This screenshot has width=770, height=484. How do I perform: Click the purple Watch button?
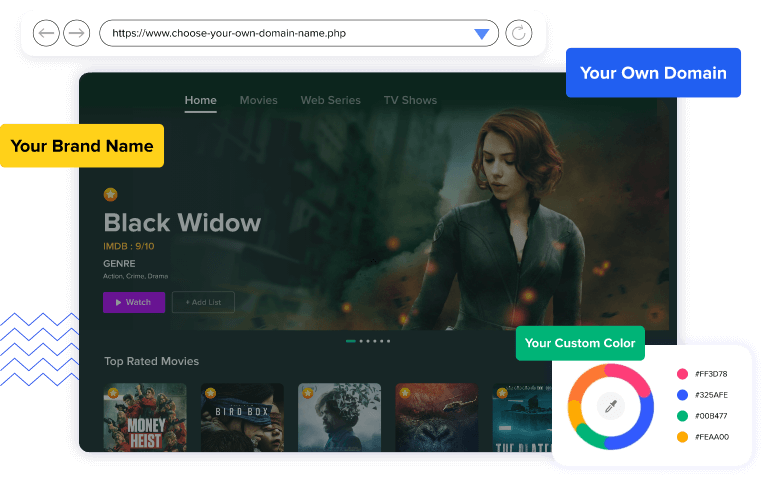pos(134,302)
